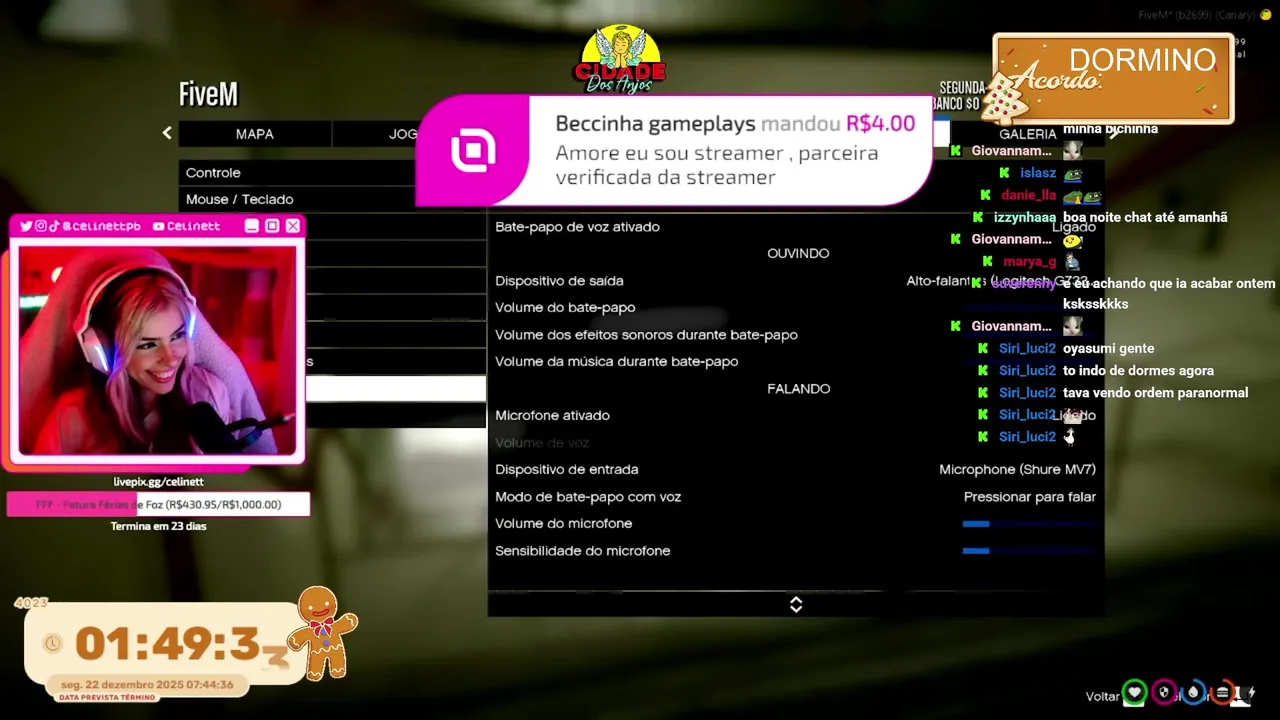1280x720 pixels.
Task: Open the GALERIA tab
Action: click(1027, 134)
